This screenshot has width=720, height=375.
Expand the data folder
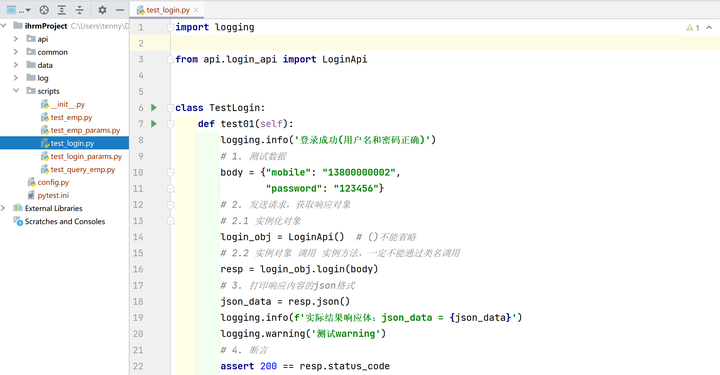(16, 65)
